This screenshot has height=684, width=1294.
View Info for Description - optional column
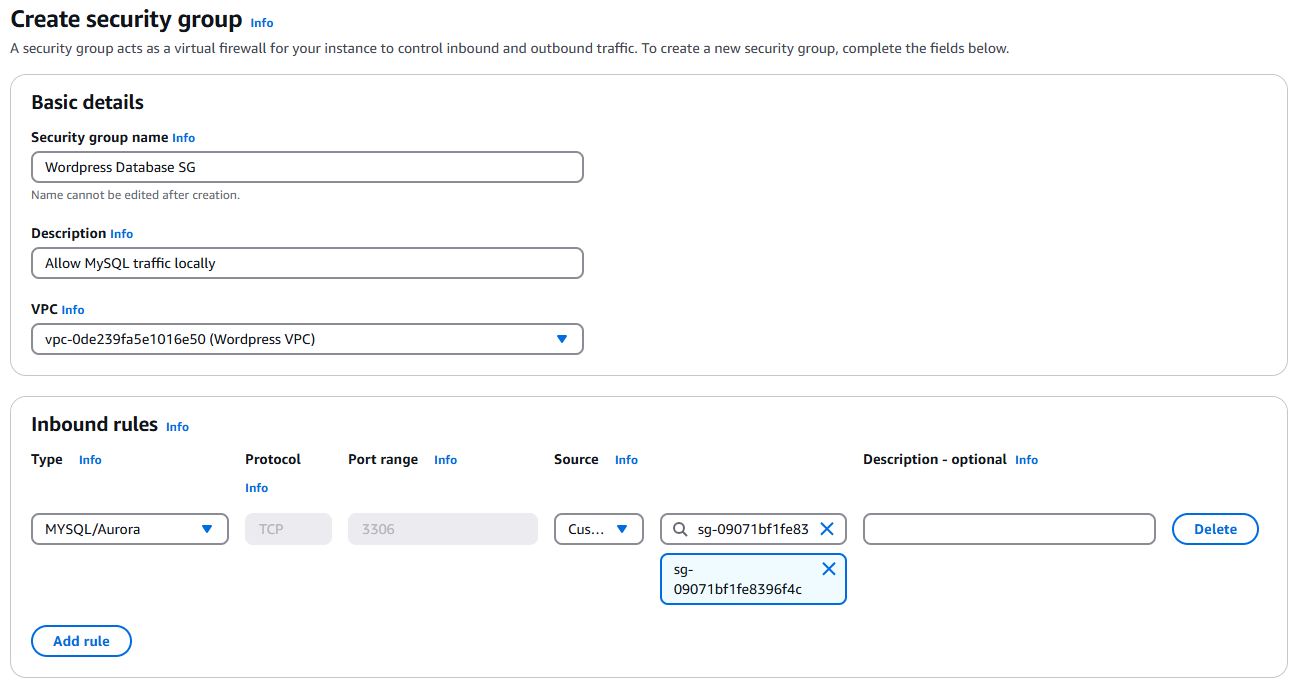point(1026,460)
